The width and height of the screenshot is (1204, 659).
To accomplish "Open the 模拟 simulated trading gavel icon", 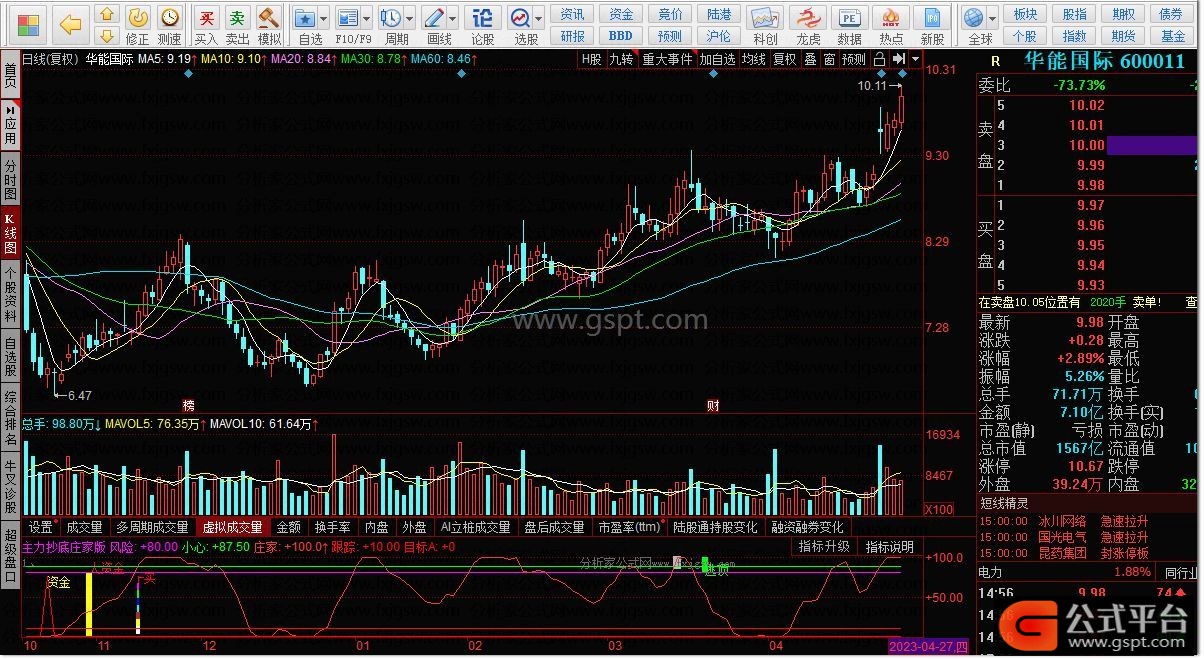I will point(269,24).
